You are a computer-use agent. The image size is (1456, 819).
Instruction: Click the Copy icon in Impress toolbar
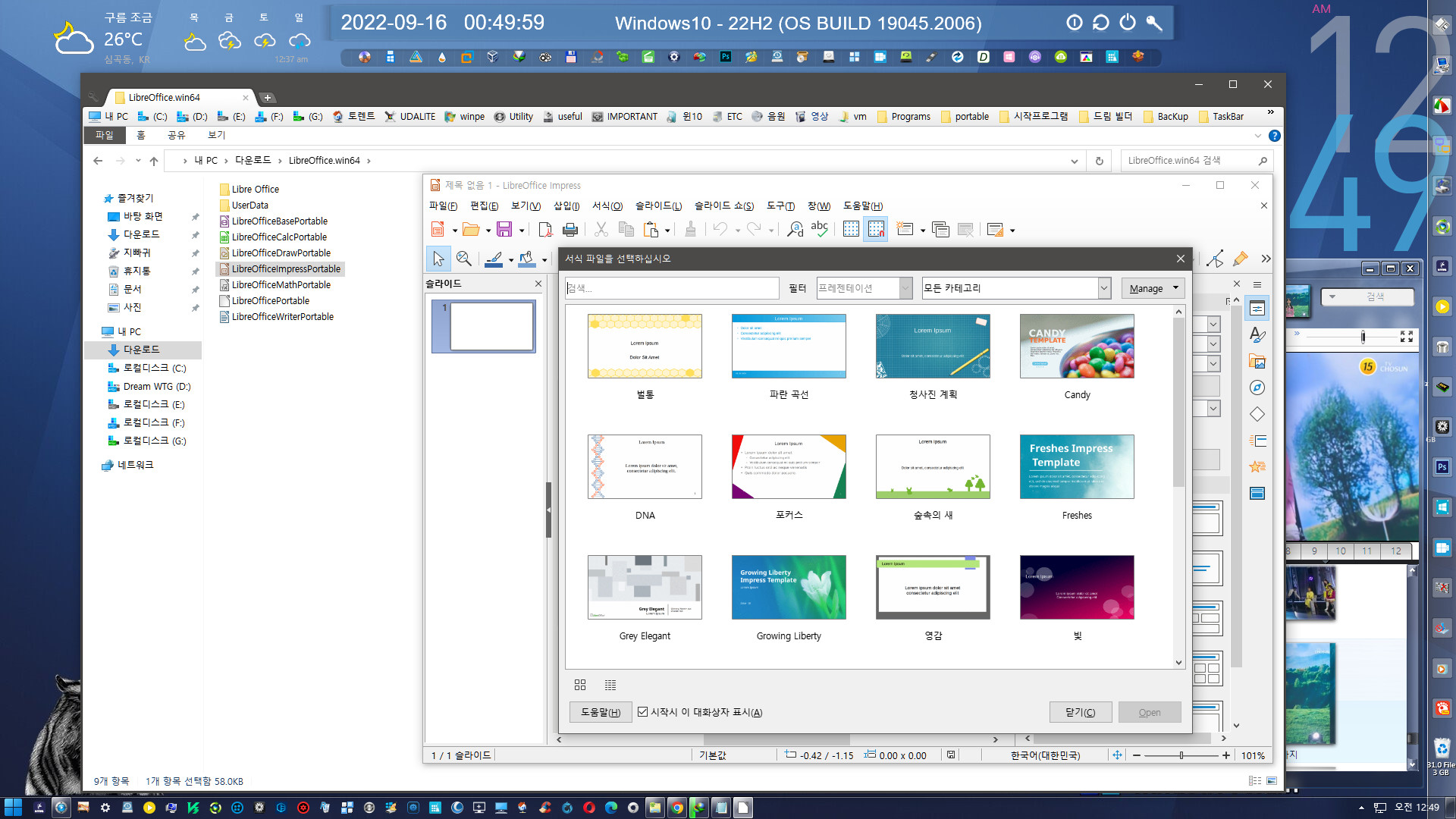pyautogui.click(x=626, y=229)
